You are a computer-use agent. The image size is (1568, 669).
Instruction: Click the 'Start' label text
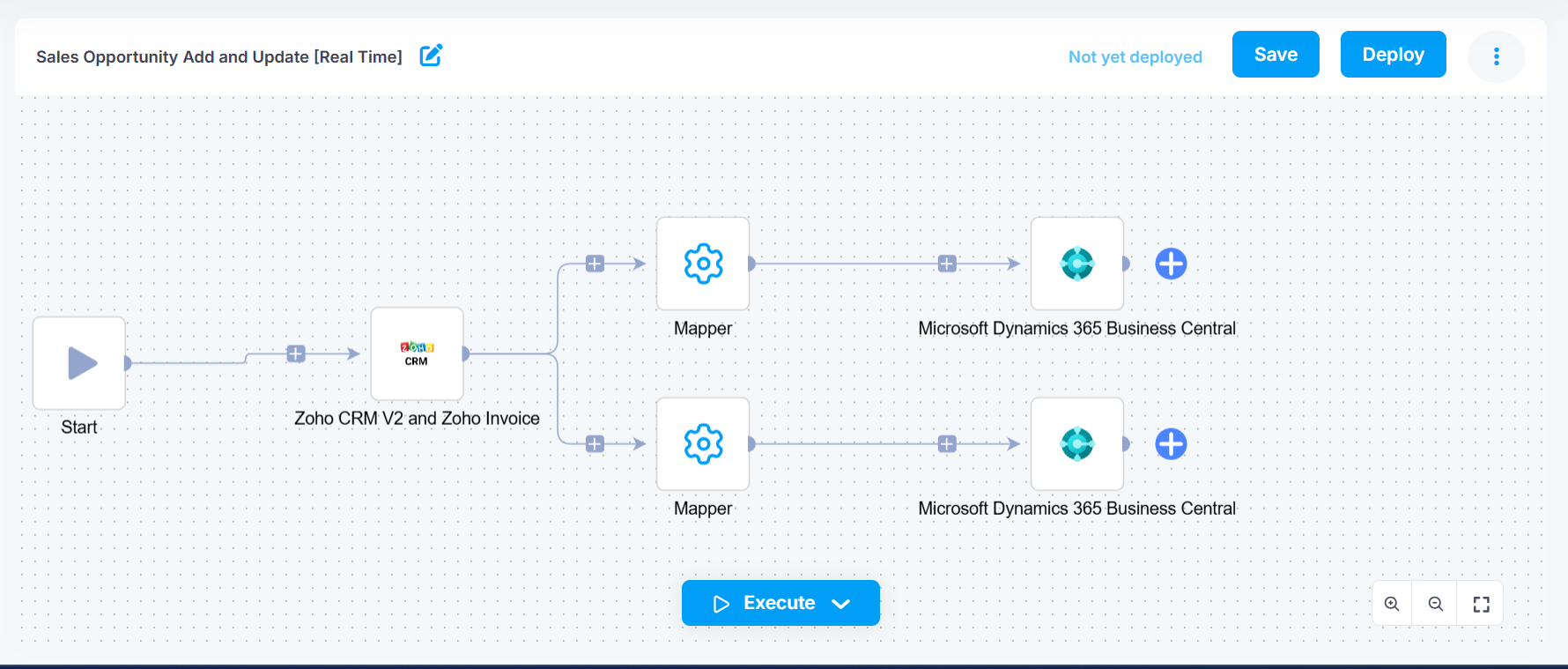point(79,427)
